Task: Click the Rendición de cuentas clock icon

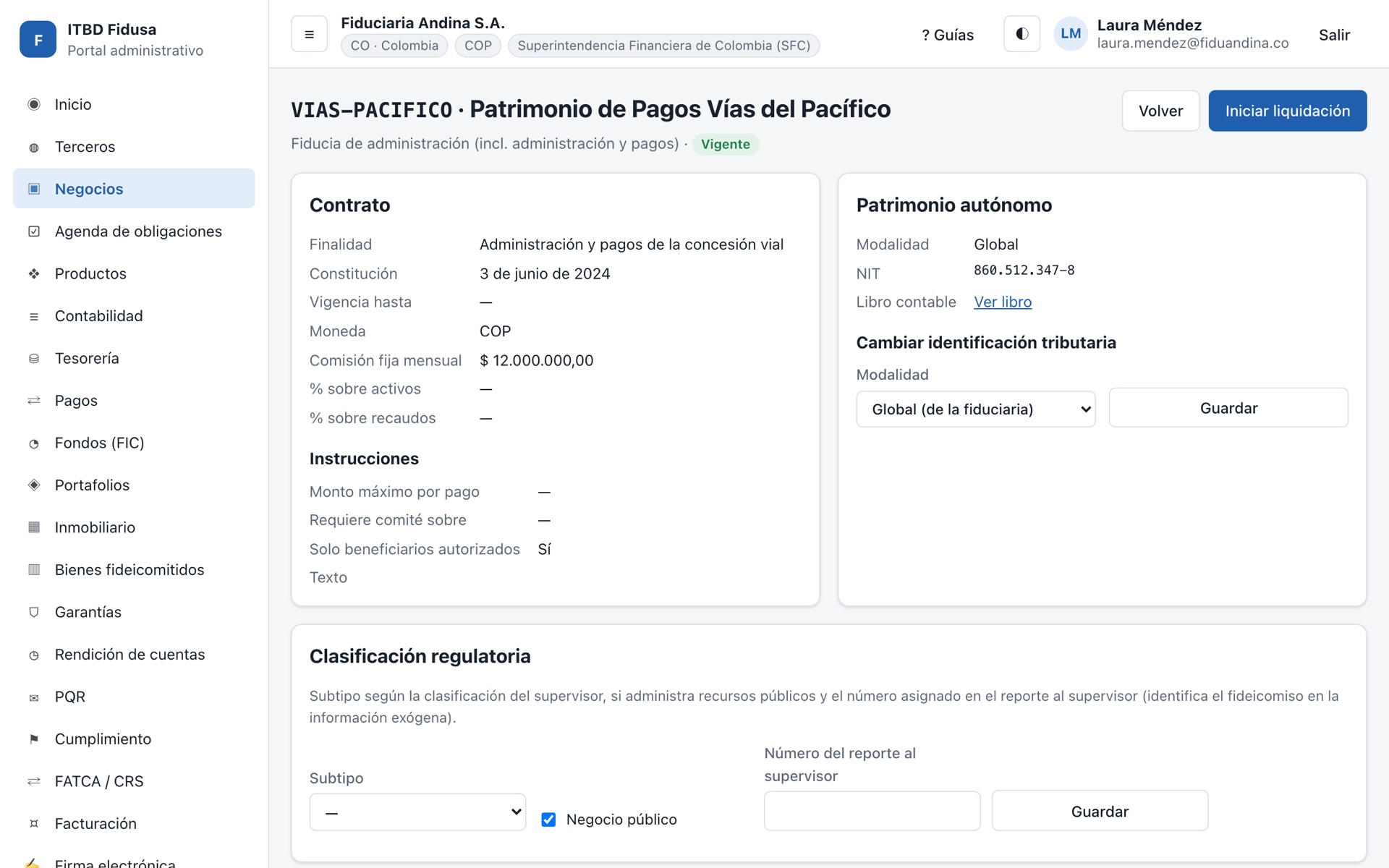Action: (34, 655)
